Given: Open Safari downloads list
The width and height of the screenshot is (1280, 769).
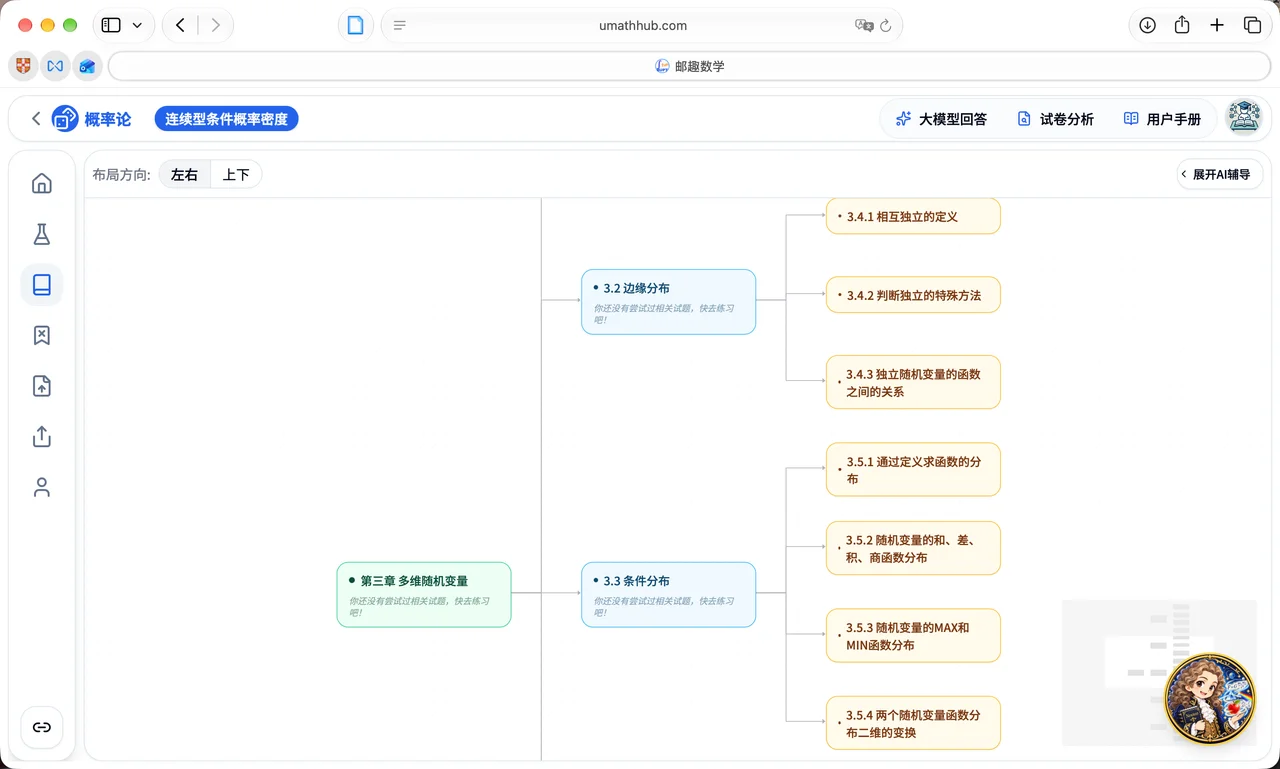Looking at the screenshot, I should [1147, 26].
